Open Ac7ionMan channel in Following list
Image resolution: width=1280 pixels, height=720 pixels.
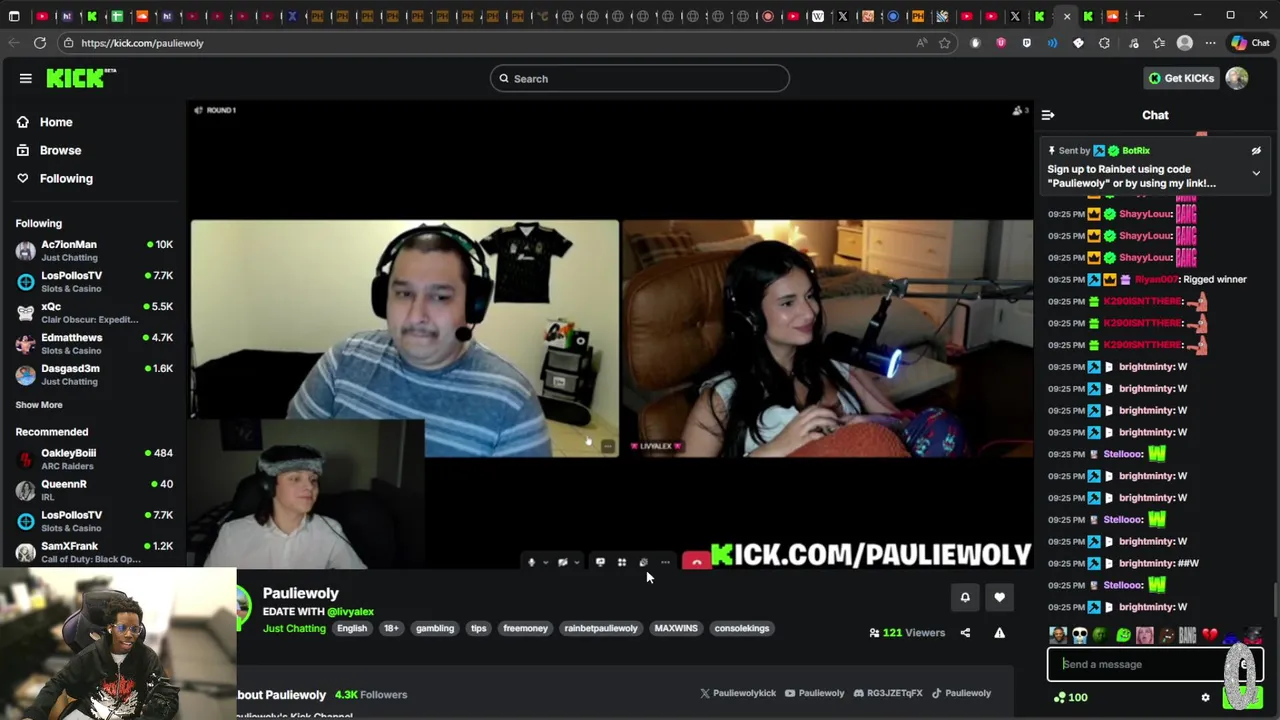pyautogui.click(x=94, y=250)
